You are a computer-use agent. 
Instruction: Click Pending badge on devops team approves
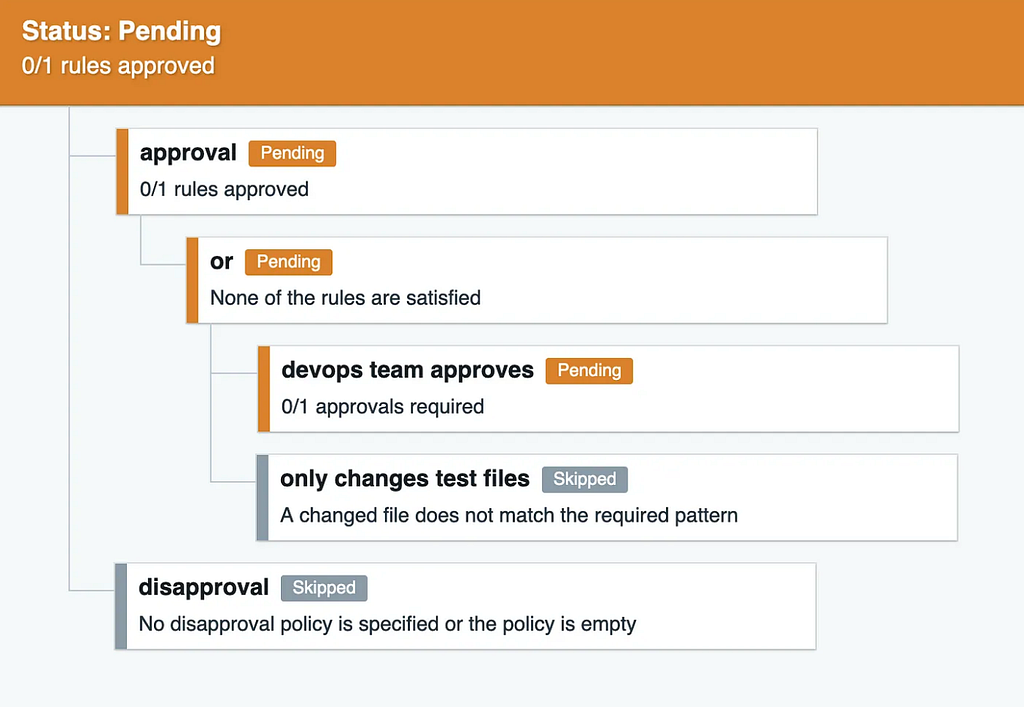point(589,371)
